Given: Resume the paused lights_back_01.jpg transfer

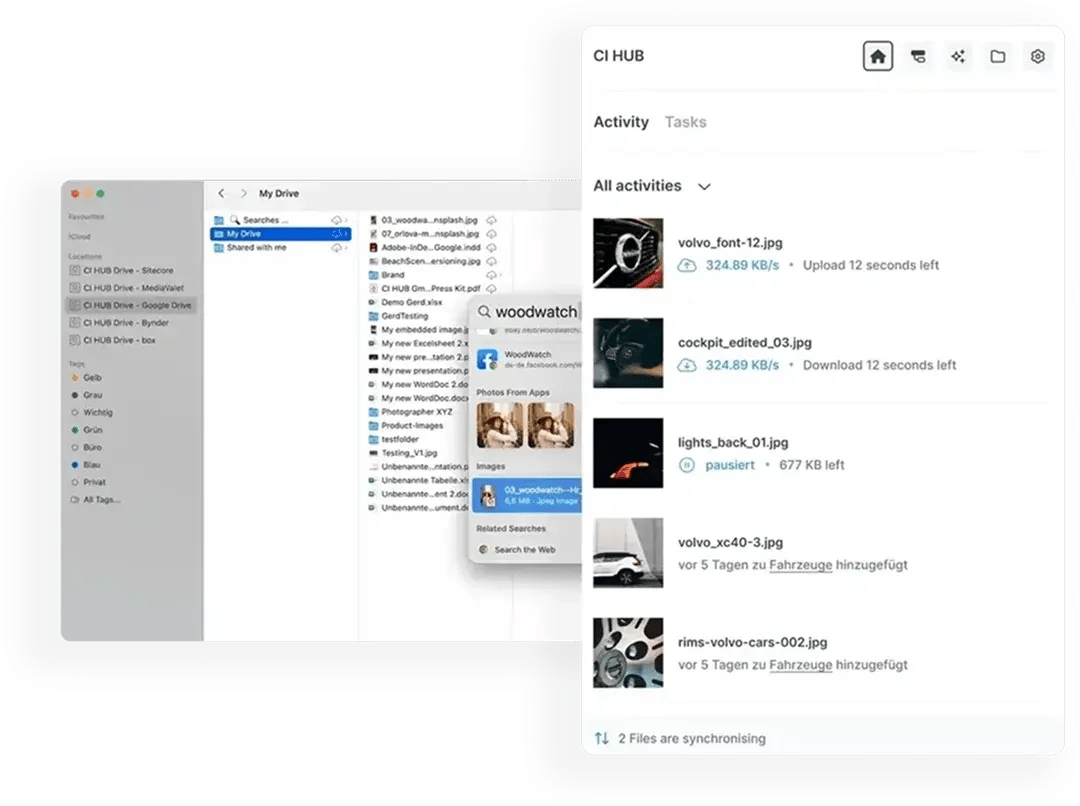Looking at the screenshot, I should [687, 465].
